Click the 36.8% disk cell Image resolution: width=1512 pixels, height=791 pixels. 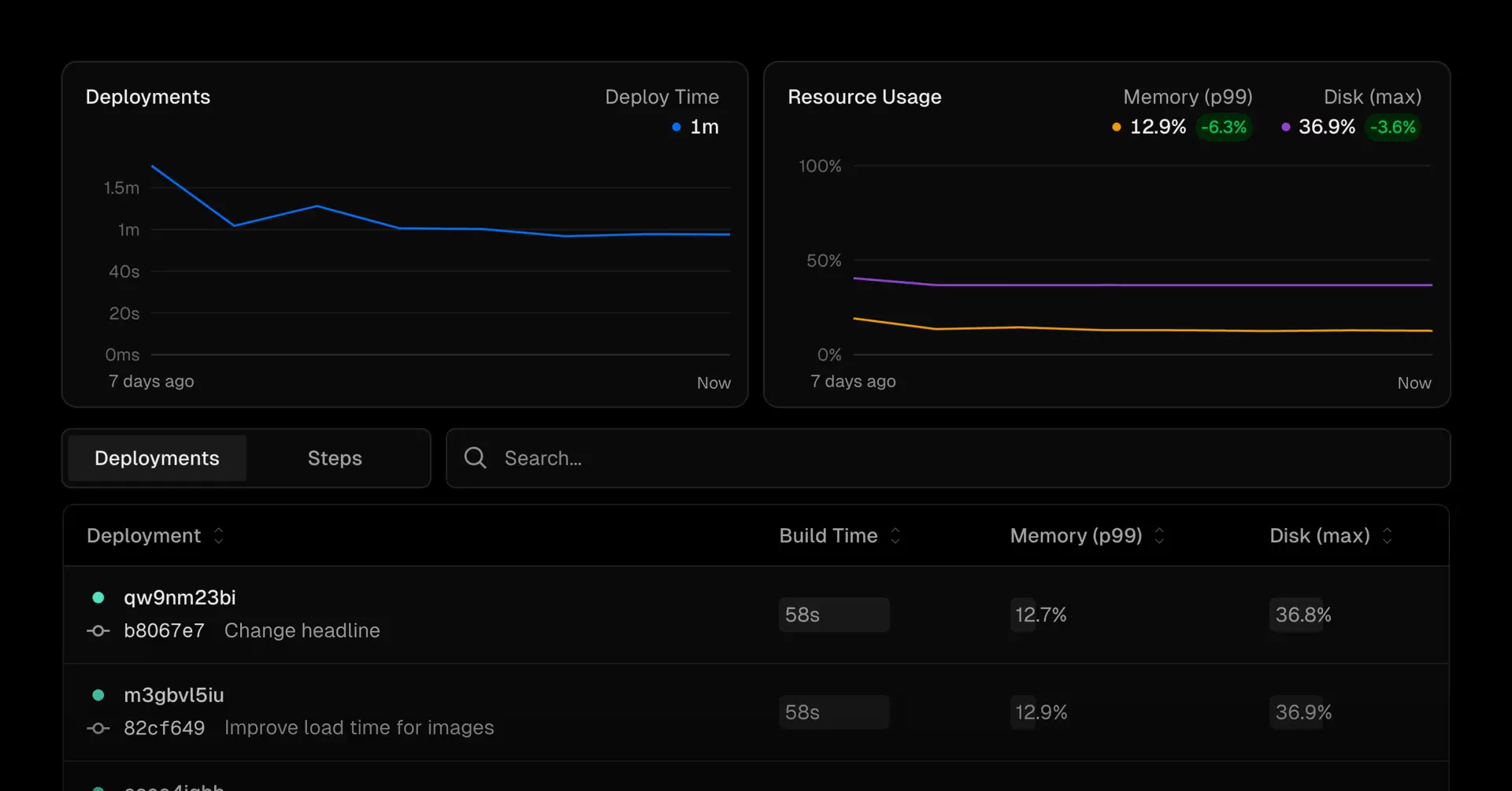[x=1303, y=615]
